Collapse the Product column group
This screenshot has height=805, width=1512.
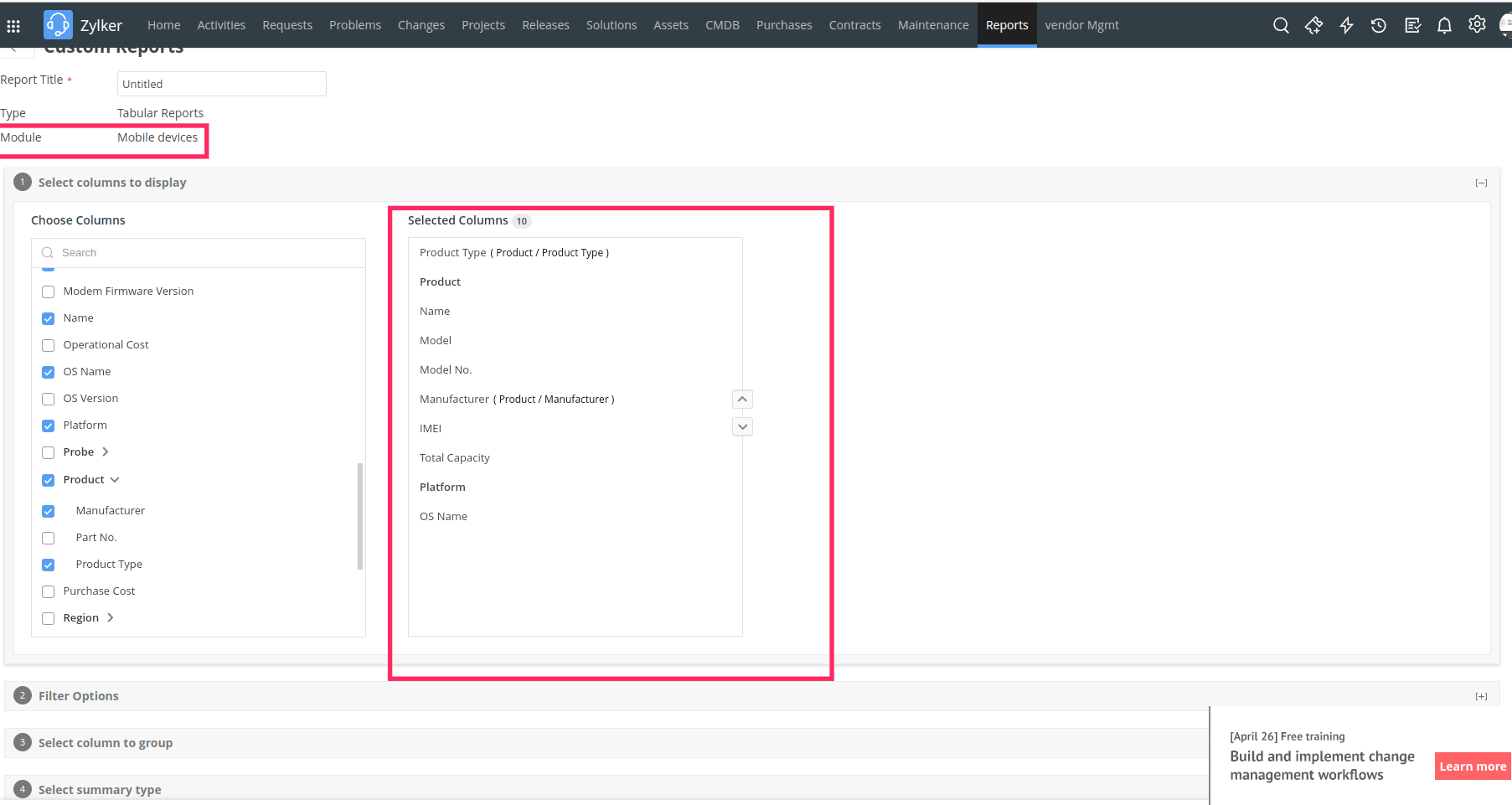(115, 480)
